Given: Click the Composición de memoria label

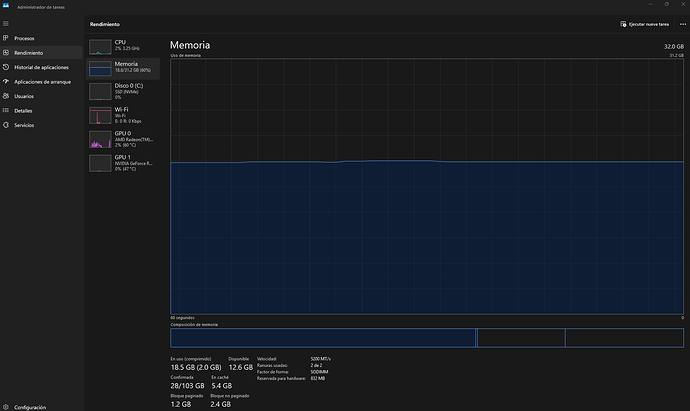Looking at the screenshot, I should [x=194, y=325].
